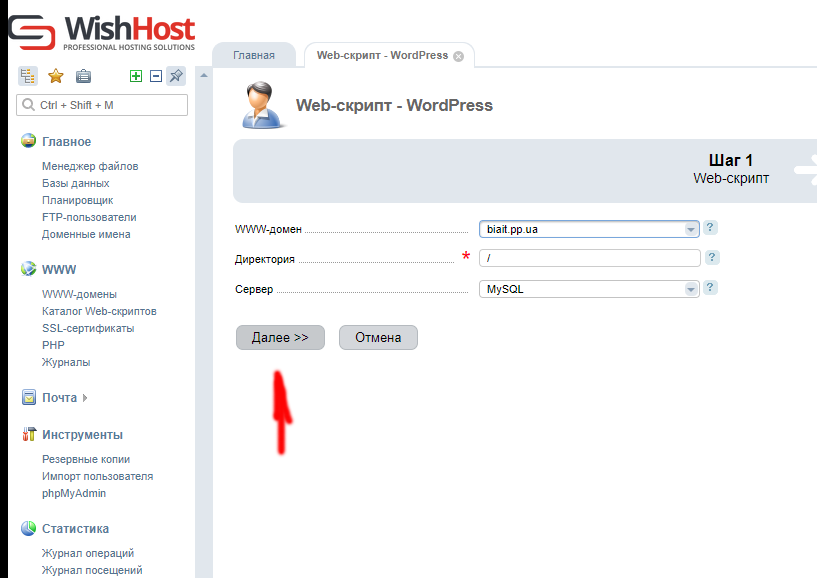The image size is (817, 578).
Task: Click the menu tree view icon
Action: click(28, 76)
